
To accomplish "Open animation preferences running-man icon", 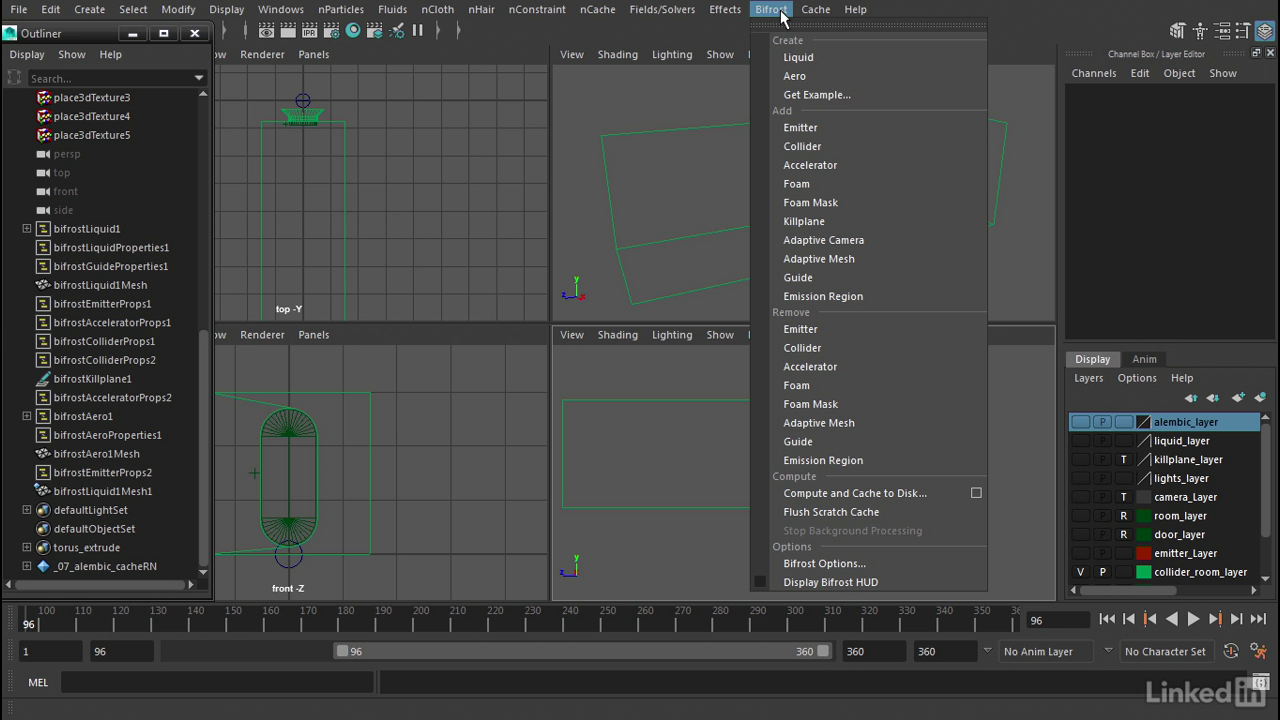I will [x=1257, y=651].
